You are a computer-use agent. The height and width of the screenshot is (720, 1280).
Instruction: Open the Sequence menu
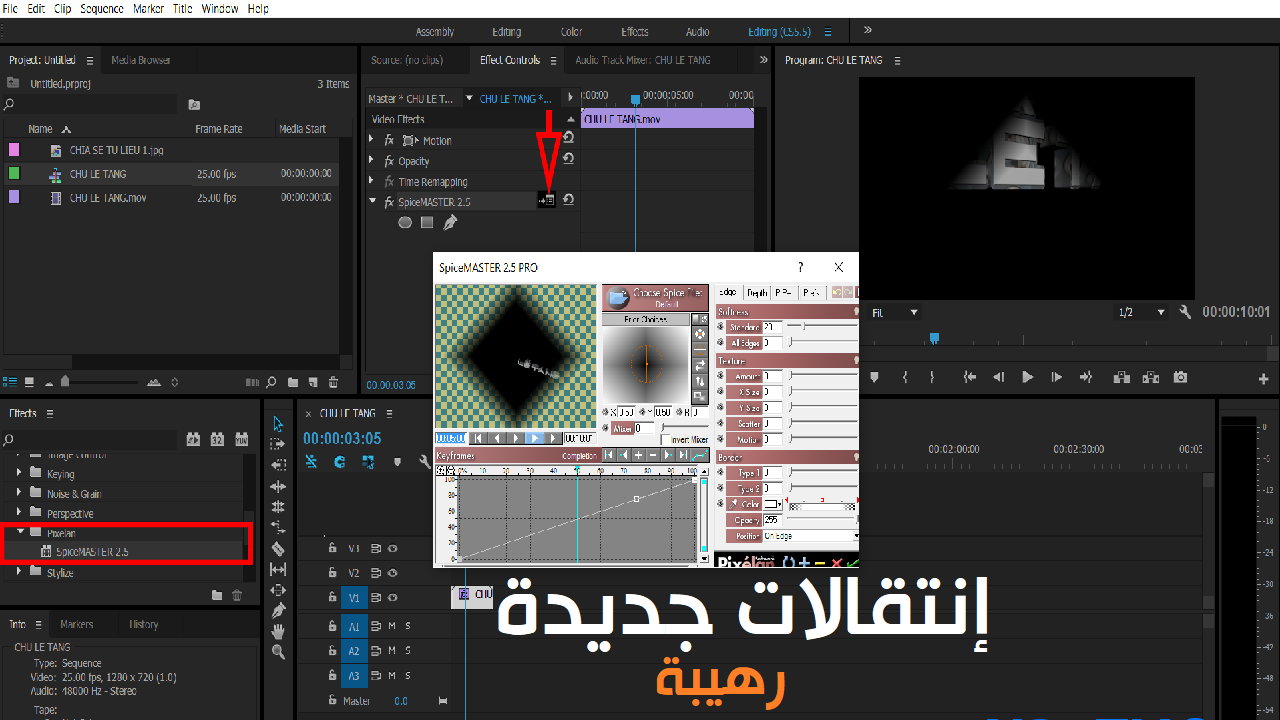(100, 9)
